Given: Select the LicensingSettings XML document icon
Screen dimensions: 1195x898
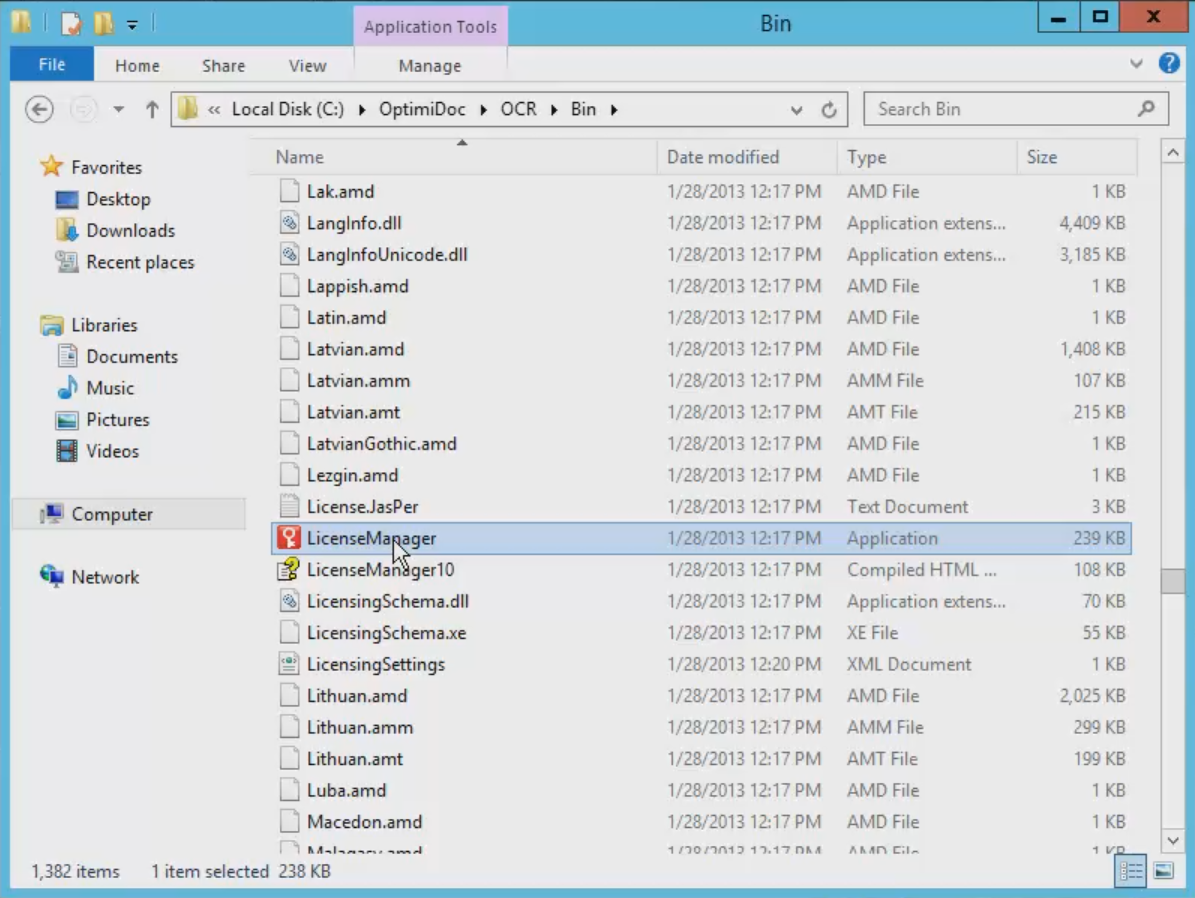Looking at the screenshot, I should (289, 664).
